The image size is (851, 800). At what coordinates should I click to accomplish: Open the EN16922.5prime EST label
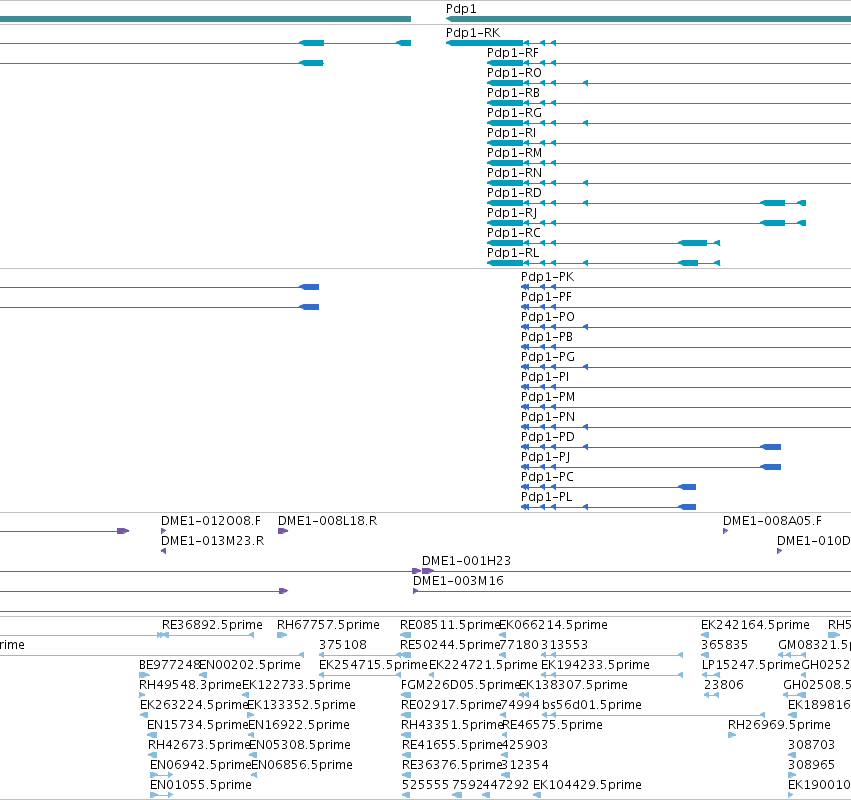click(x=299, y=726)
